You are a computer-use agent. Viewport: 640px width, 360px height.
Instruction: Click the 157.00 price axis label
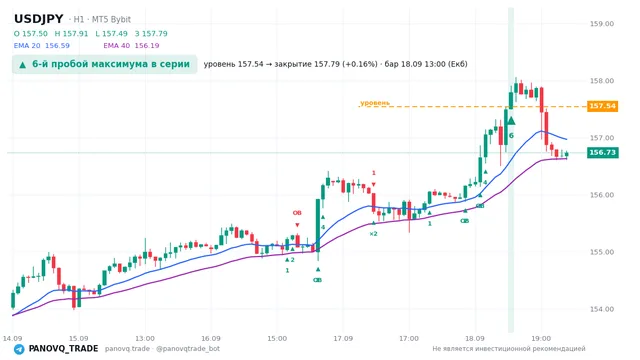pyautogui.click(x=602, y=138)
